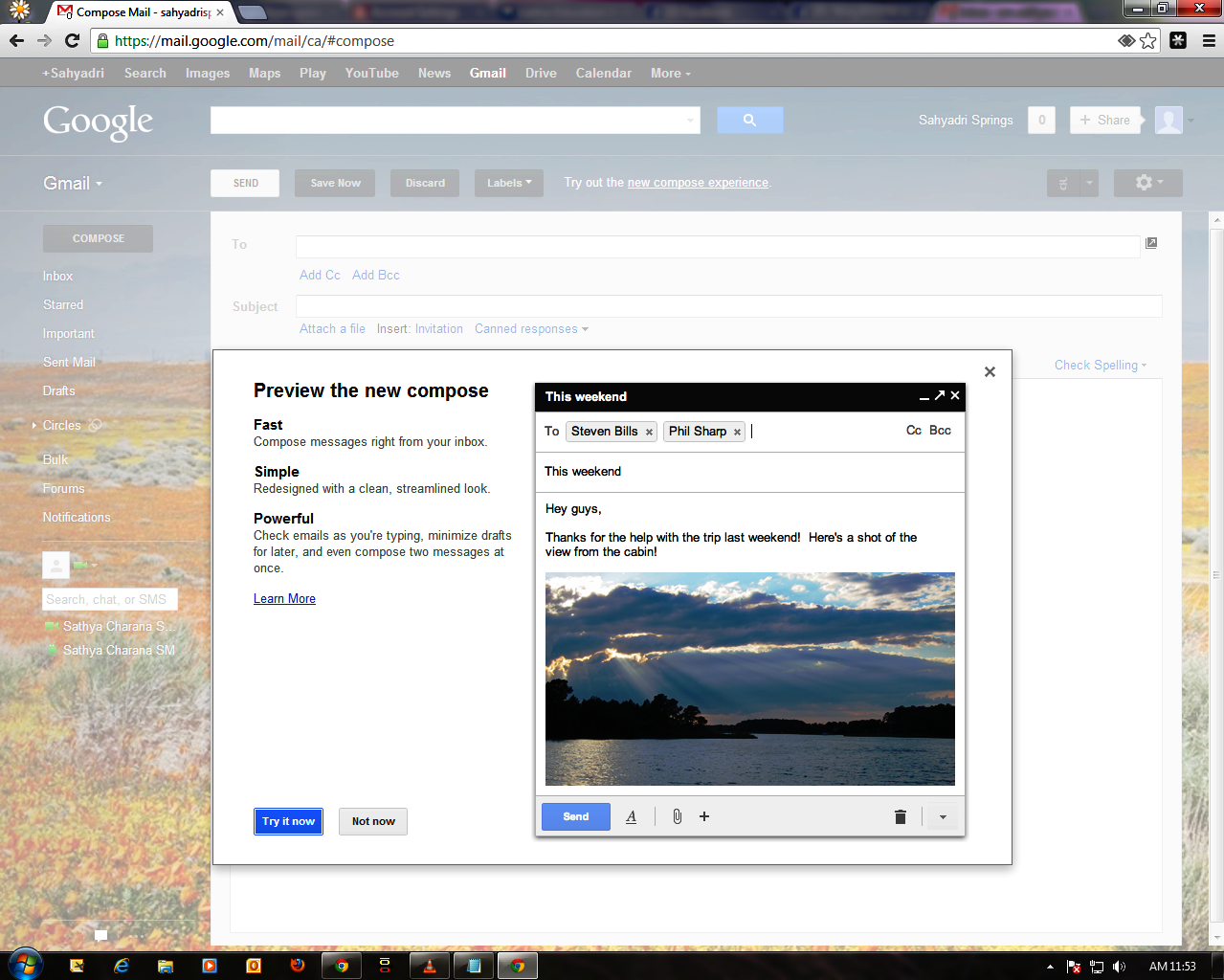Open the Inbox folder
This screenshot has width=1224, height=980.
coord(57,276)
